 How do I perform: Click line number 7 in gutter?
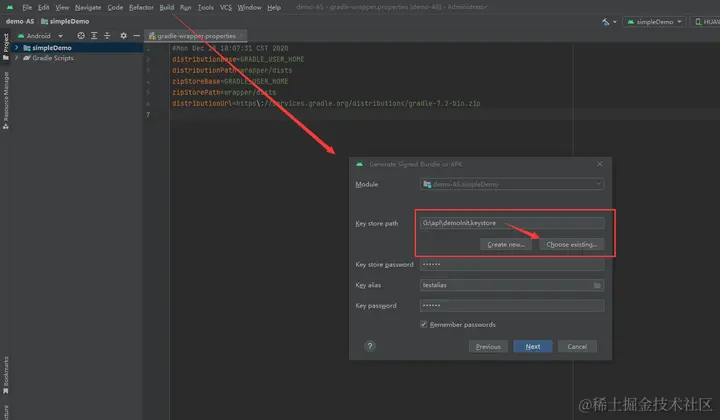(148, 115)
